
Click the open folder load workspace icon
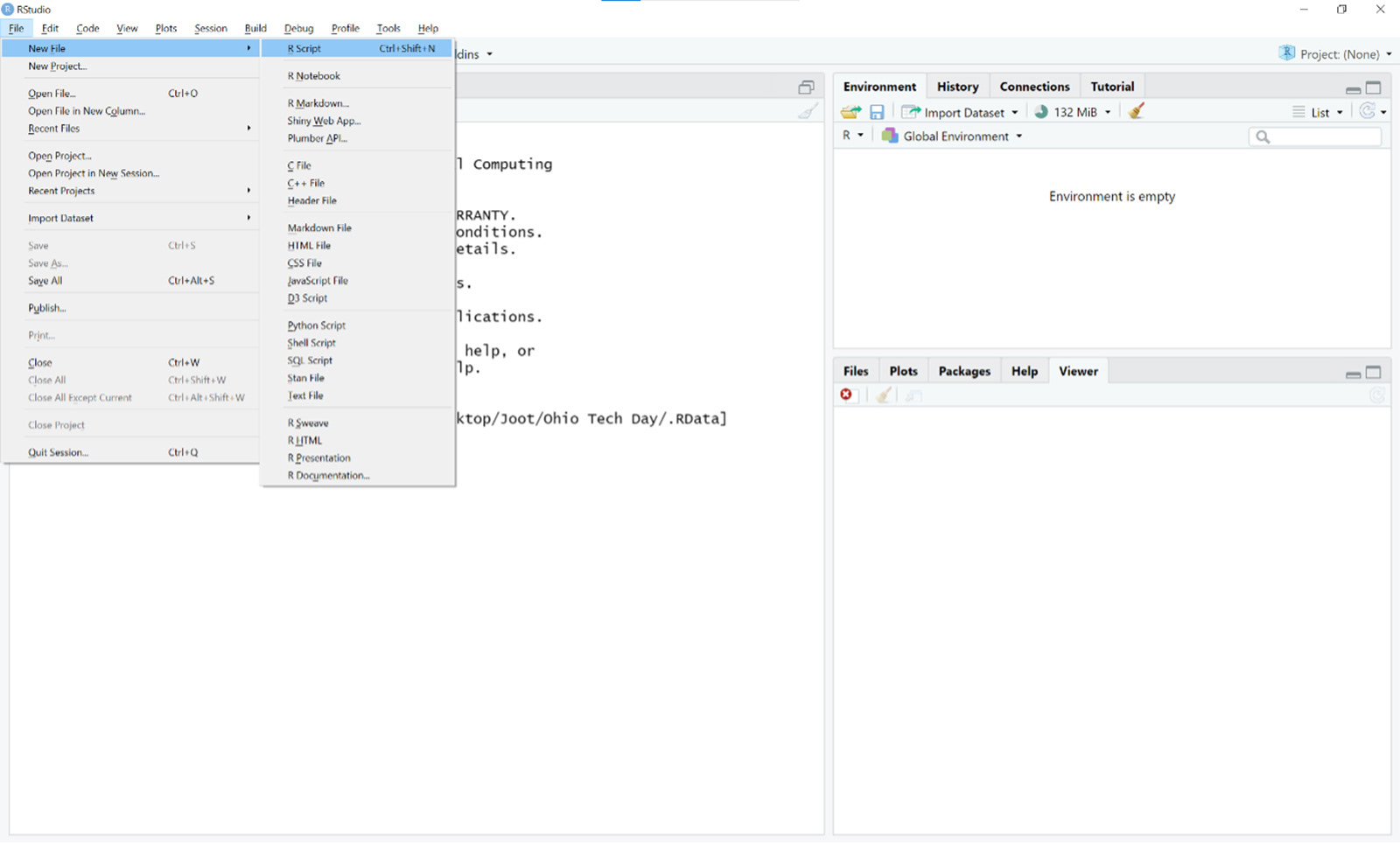pyautogui.click(x=850, y=112)
